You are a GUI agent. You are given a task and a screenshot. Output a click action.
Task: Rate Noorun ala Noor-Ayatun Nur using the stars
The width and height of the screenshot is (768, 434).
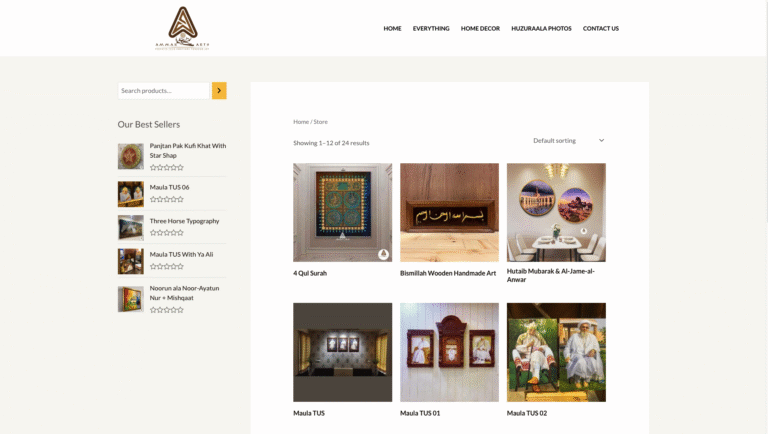167,310
